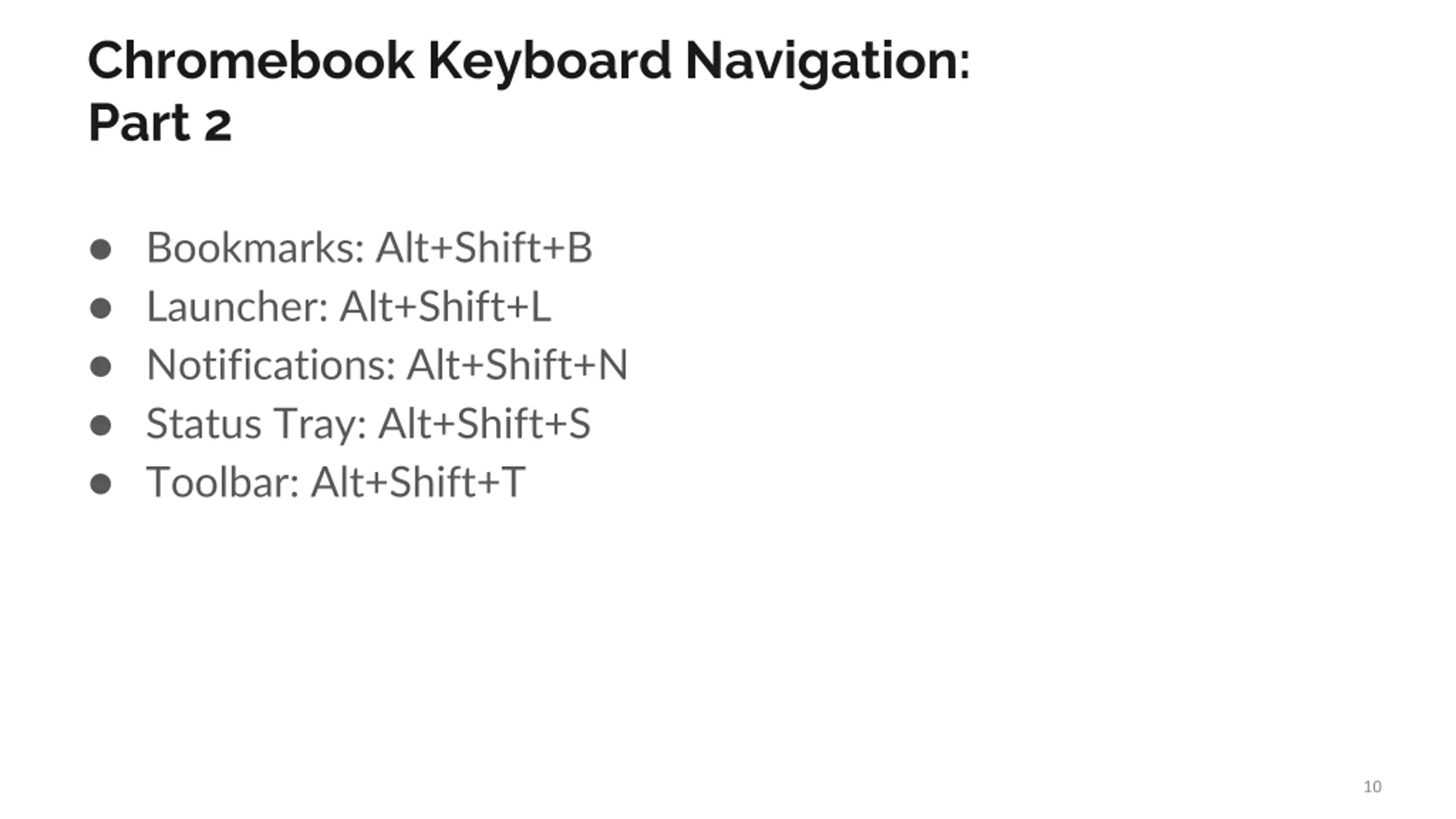The image size is (1456, 819).
Task: Click the slide number 10
Action: coord(1372,787)
